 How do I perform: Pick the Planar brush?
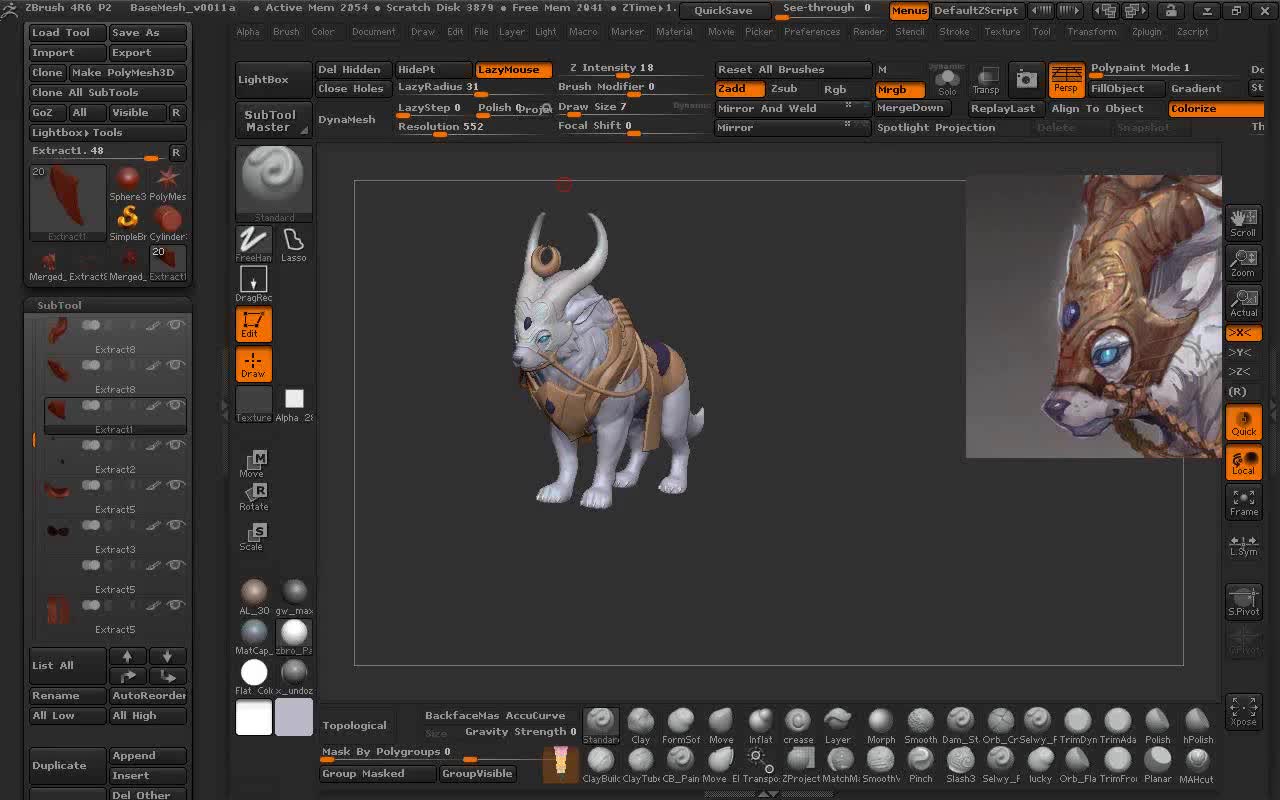tap(1157, 765)
